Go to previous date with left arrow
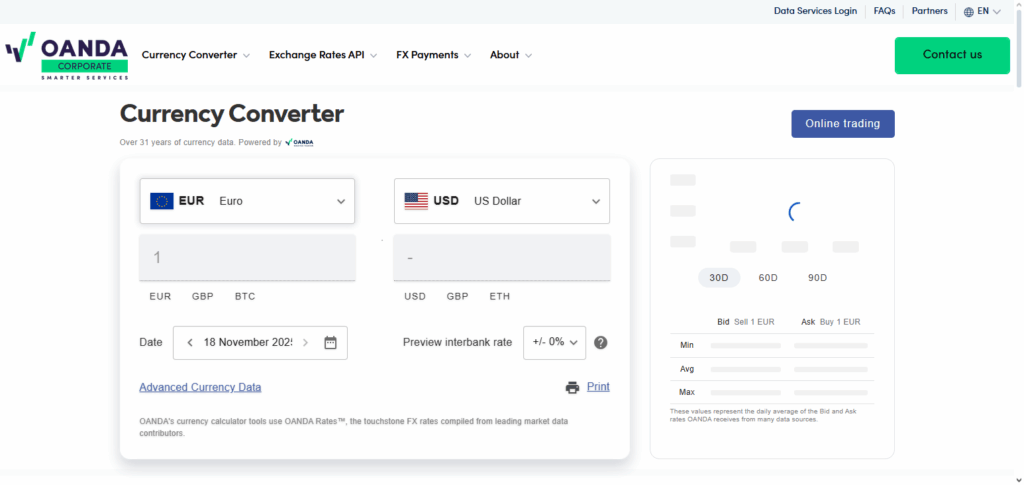1024x485 pixels. click(x=189, y=342)
